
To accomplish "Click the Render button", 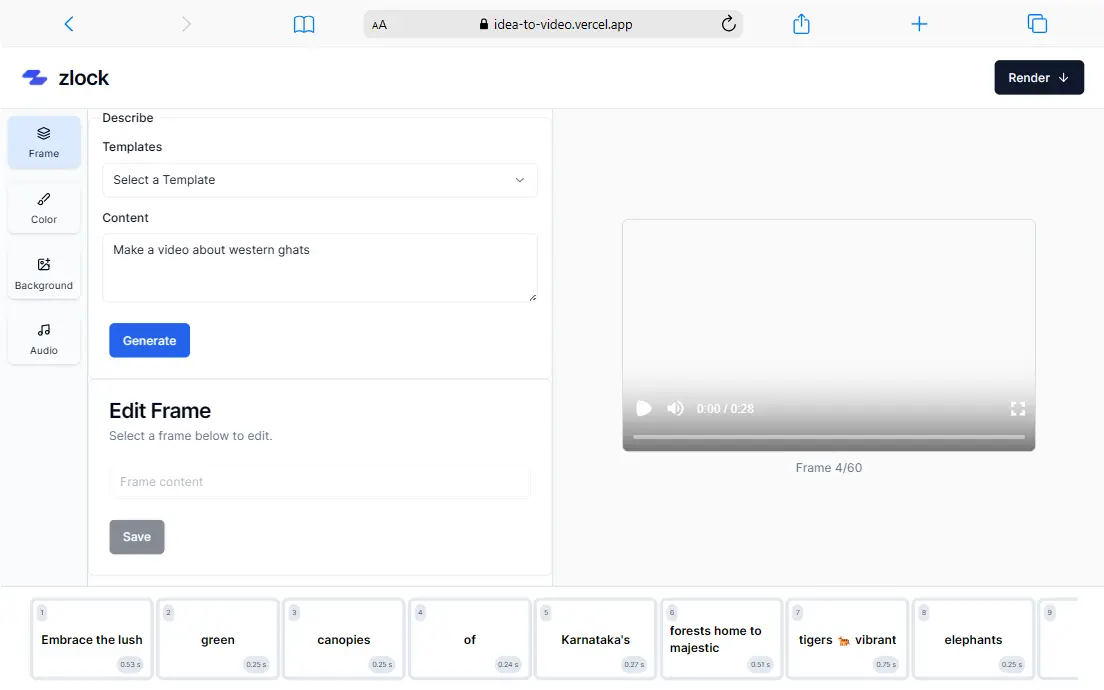I will coord(1038,78).
